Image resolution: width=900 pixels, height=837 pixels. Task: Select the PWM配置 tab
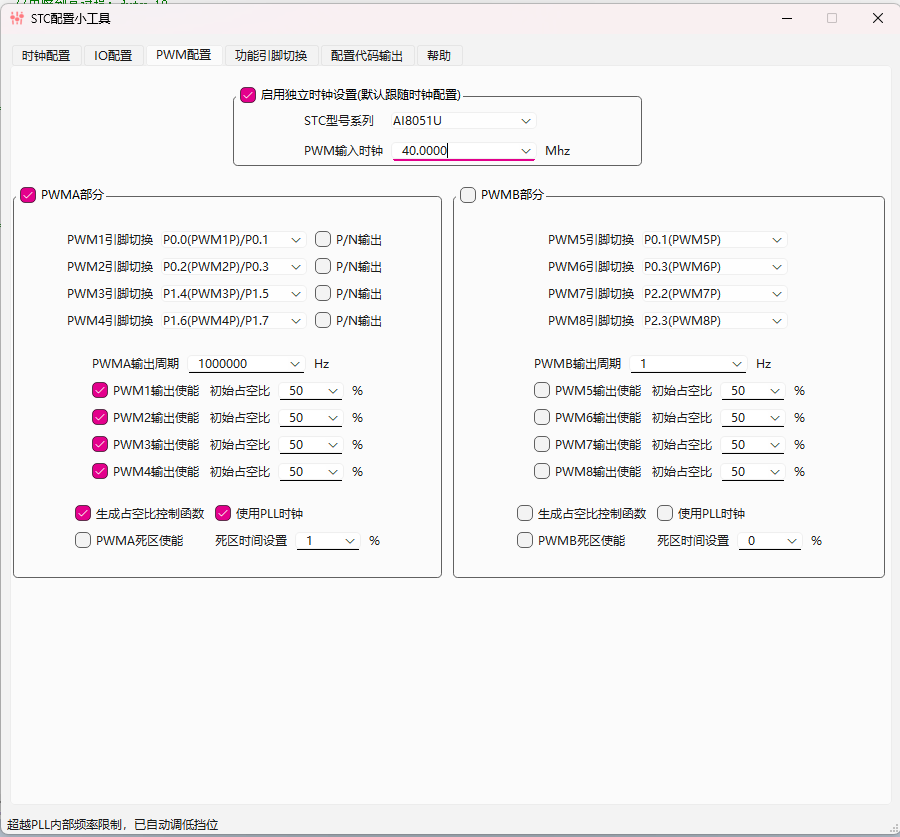[x=184, y=55]
